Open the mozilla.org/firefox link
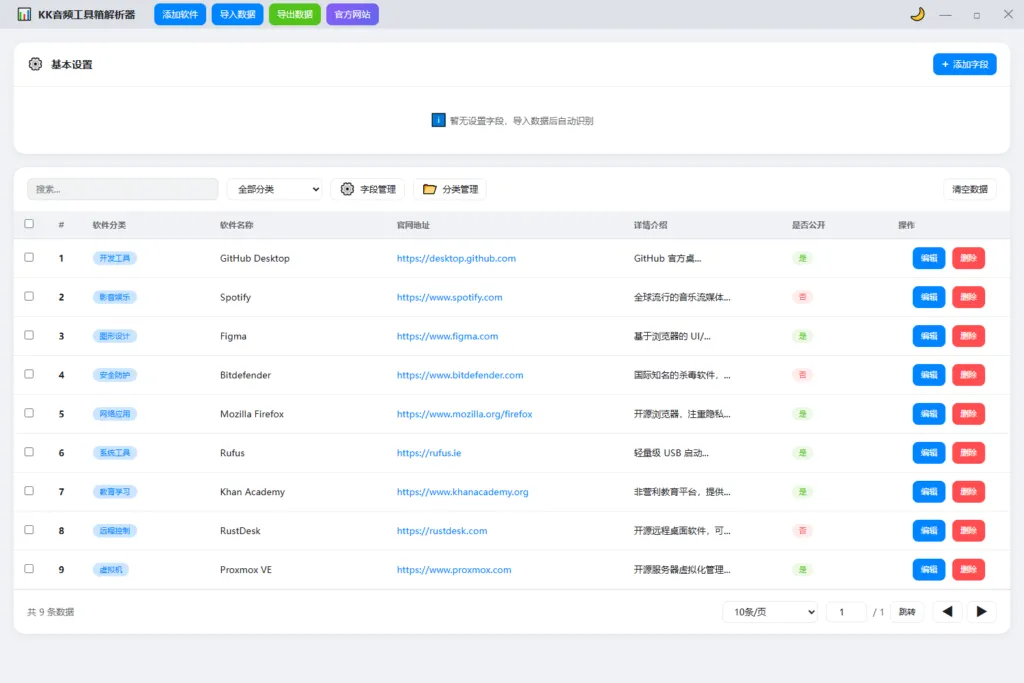 (x=464, y=414)
